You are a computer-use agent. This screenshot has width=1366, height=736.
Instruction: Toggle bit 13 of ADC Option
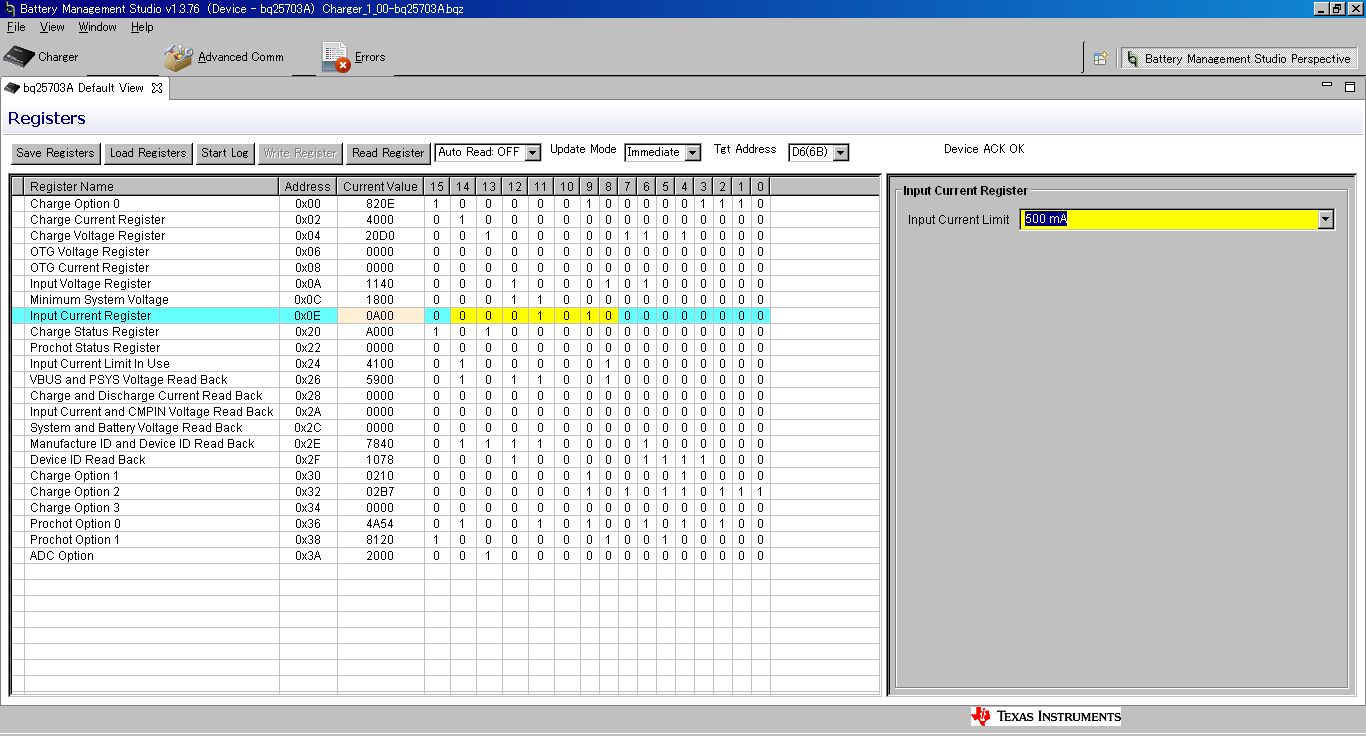point(488,556)
